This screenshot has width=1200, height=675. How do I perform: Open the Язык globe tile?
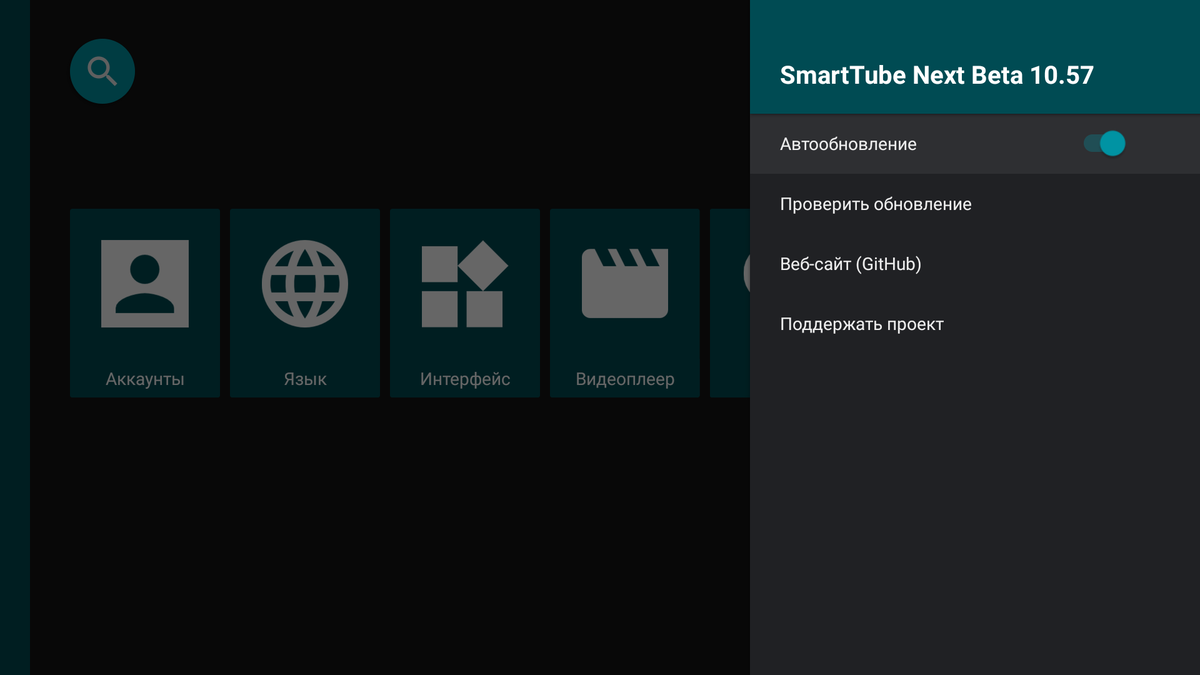[305, 303]
